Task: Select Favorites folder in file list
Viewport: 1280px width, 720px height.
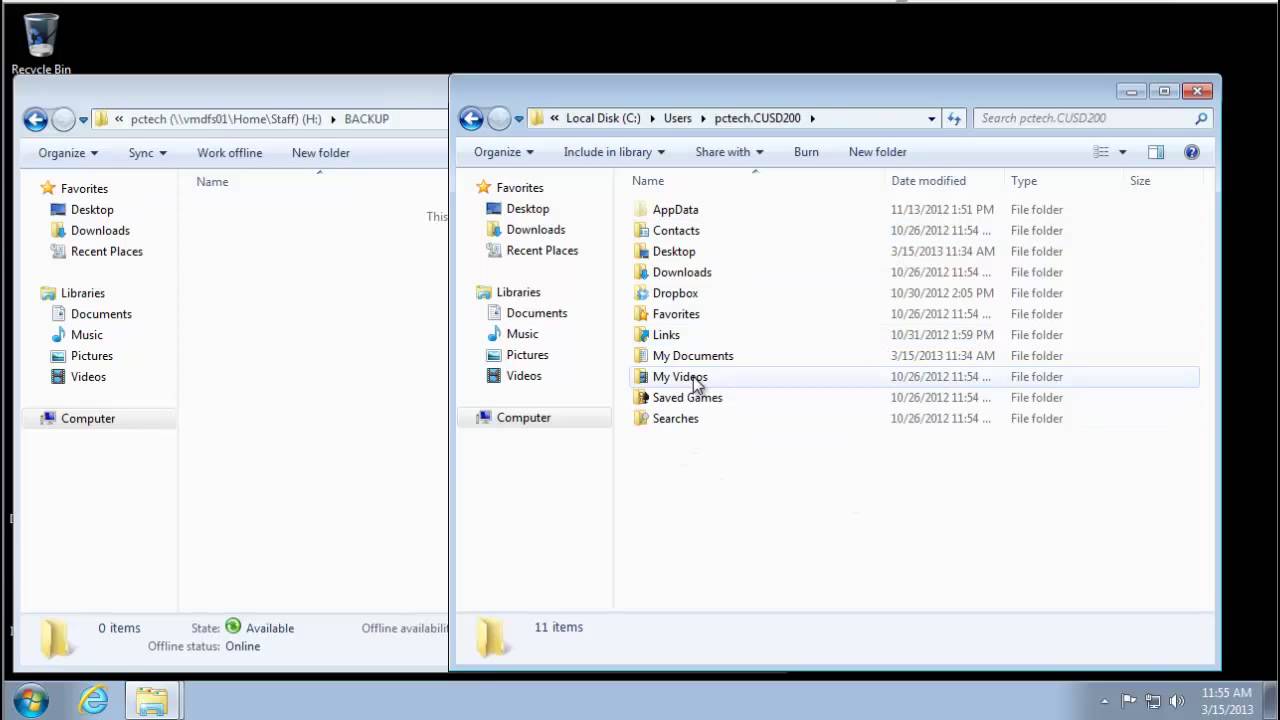Action: (676, 315)
